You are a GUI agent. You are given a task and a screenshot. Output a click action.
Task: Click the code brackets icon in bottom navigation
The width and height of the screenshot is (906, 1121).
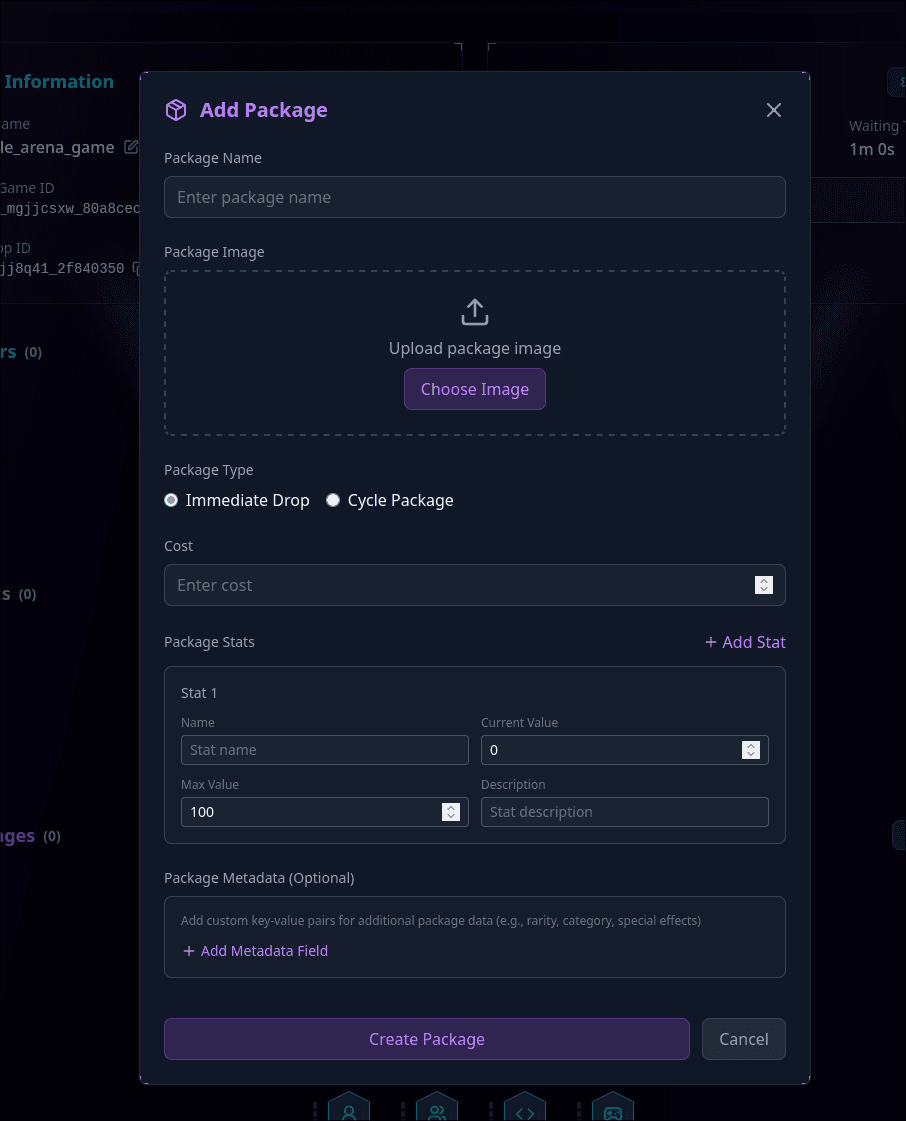pyautogui.click(x=525, y=1110)
